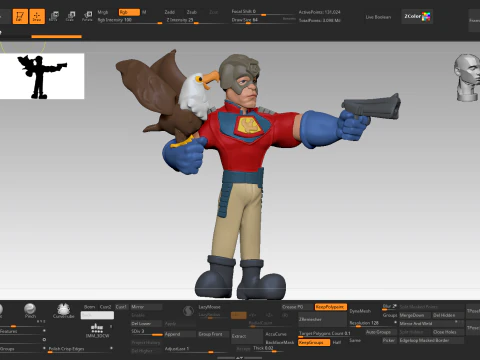
Task: Click the silhouette reference thumbnail
Action: pos(42,76)
